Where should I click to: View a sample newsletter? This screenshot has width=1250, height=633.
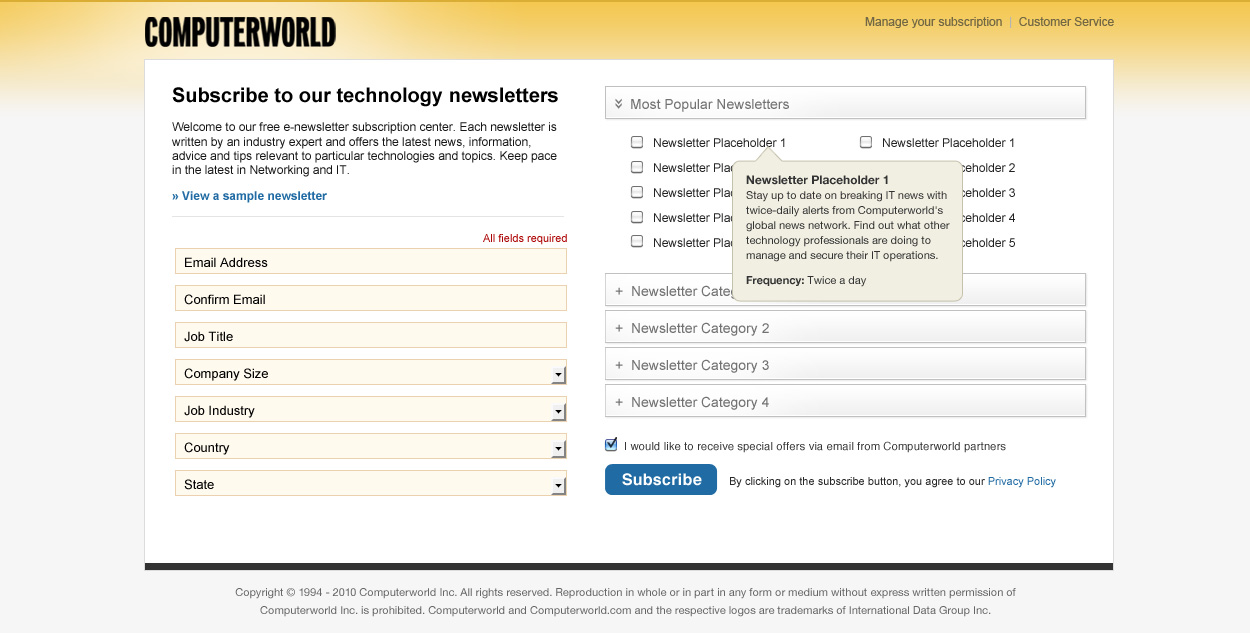click(x=250, y=196)
